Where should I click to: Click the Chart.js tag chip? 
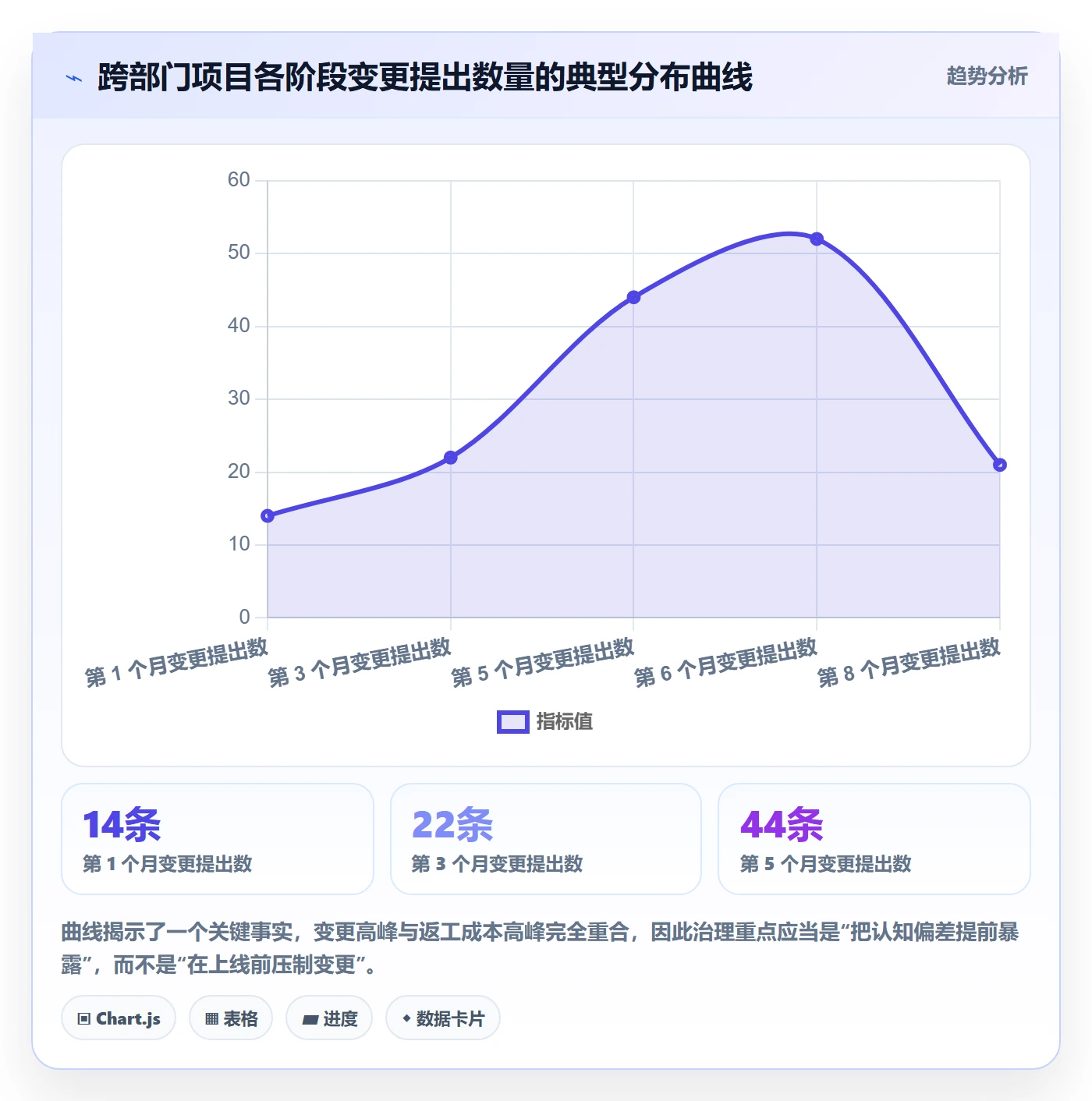coord(119,1018)
